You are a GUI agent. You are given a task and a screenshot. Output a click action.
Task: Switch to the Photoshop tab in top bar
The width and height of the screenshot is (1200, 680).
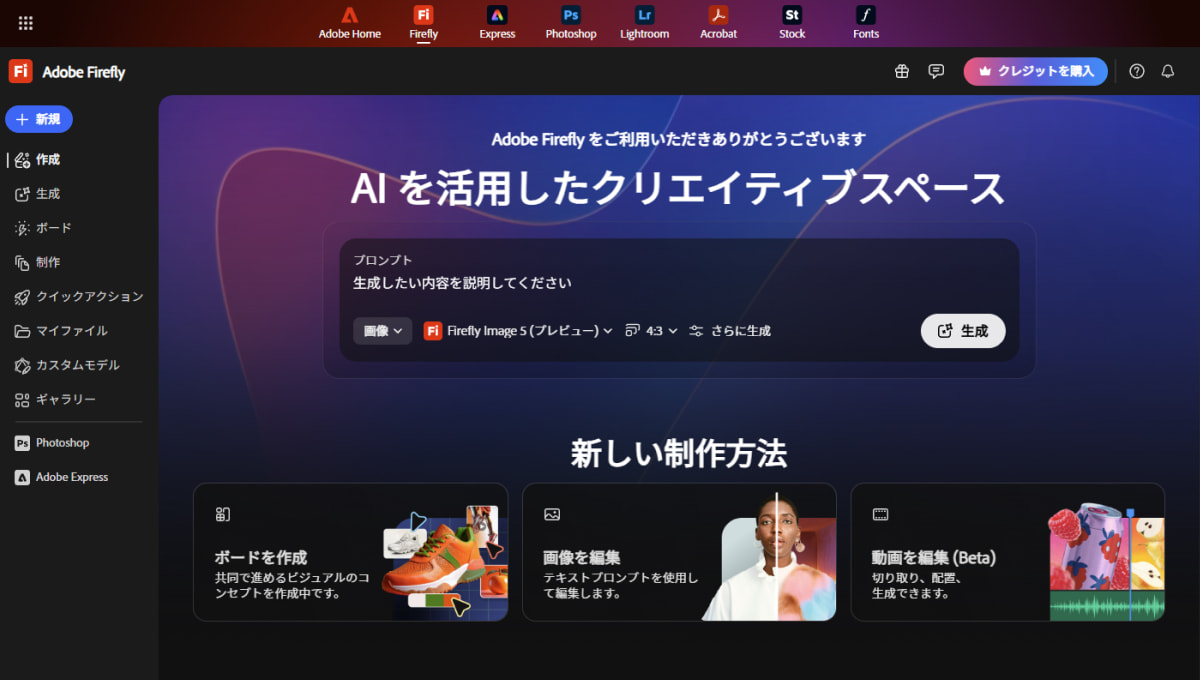coord(570,22)
